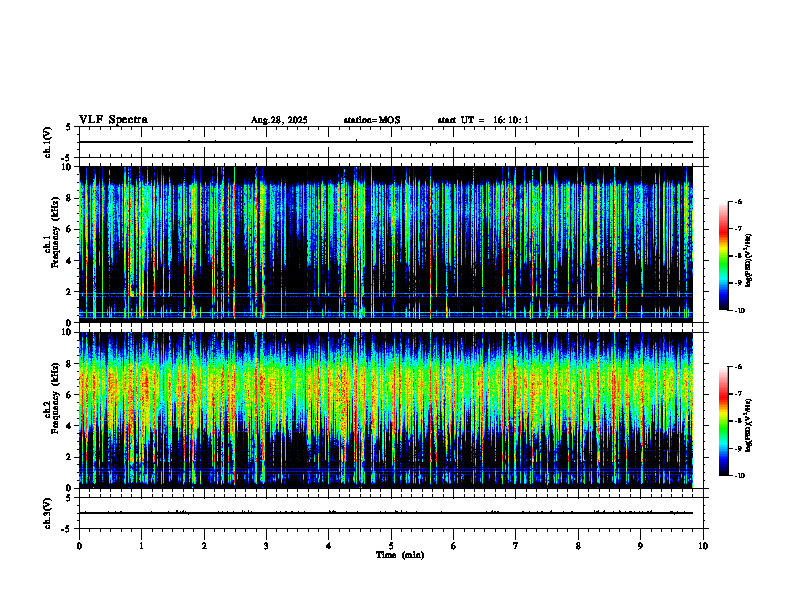Click the "ch.1(V)" waveform axis label

pos(48,142)
